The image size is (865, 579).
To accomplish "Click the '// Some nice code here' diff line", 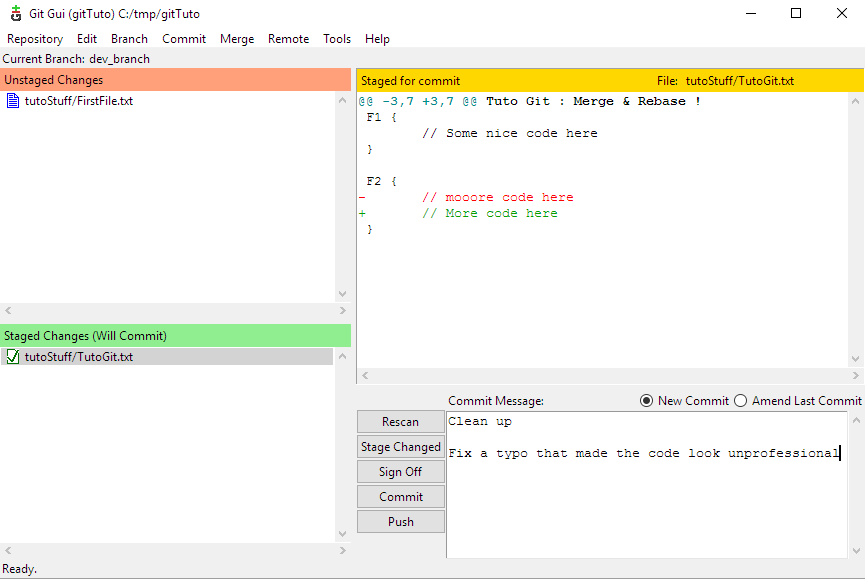I will (510, 133).
